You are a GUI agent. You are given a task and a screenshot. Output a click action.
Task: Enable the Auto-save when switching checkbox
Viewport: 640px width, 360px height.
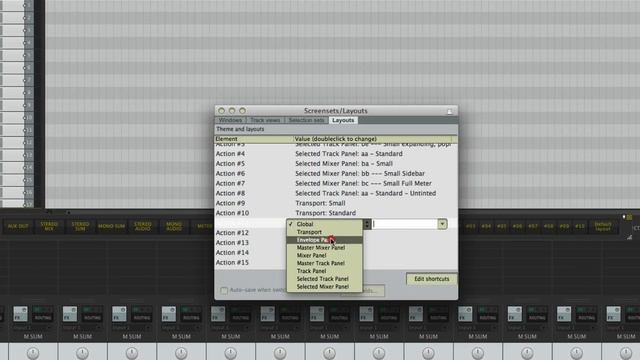tap(224, 290)
